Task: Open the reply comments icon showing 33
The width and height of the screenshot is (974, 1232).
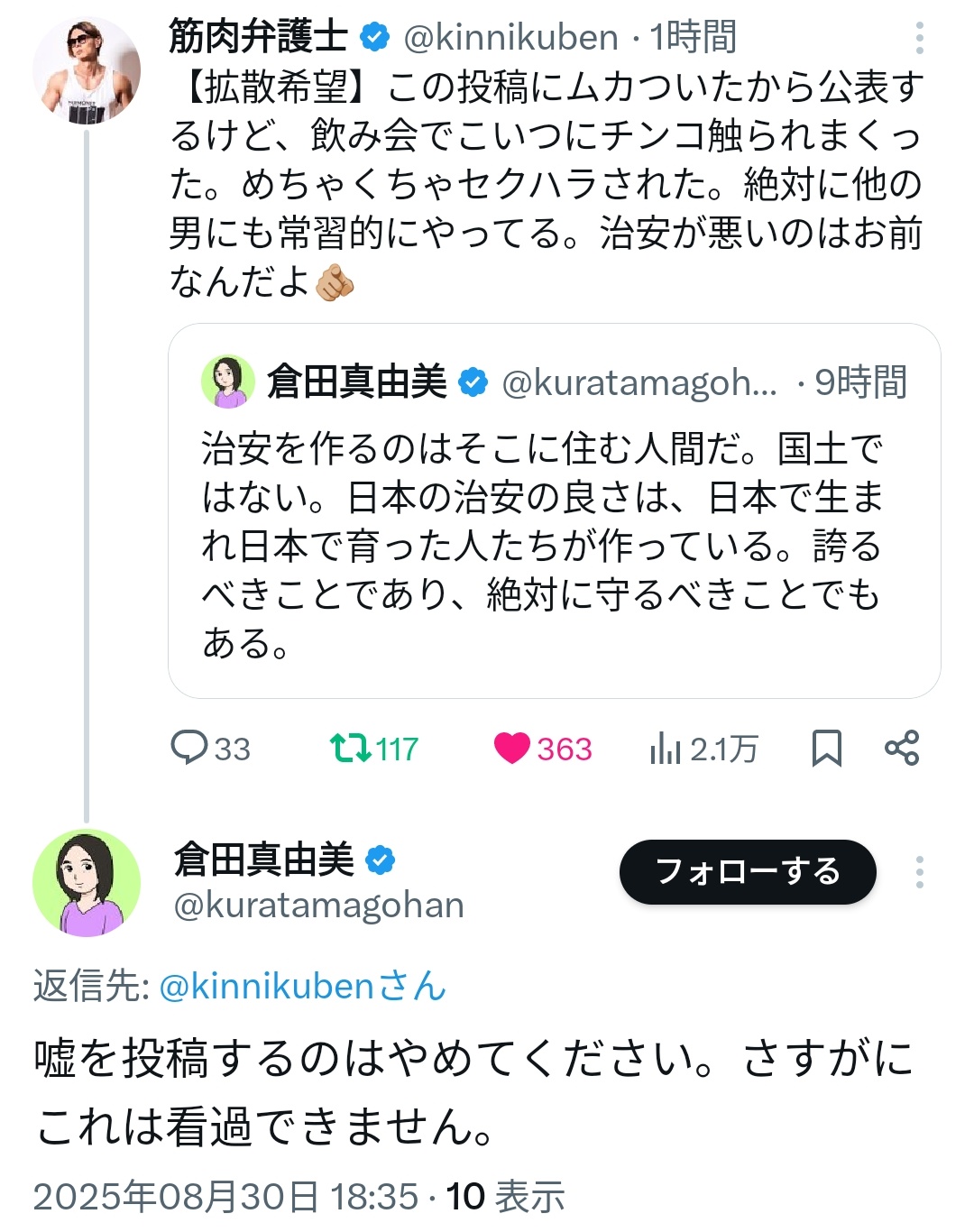Action: coord(189,748)
